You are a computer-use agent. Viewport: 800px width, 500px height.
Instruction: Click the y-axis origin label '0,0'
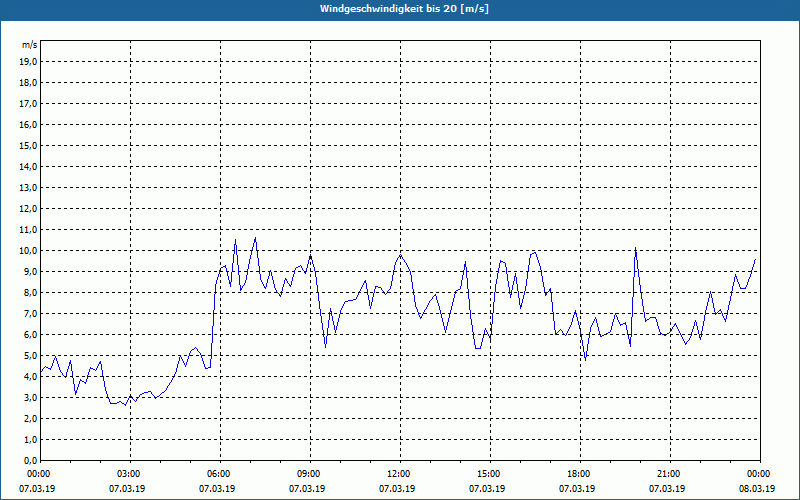(30, 460)
